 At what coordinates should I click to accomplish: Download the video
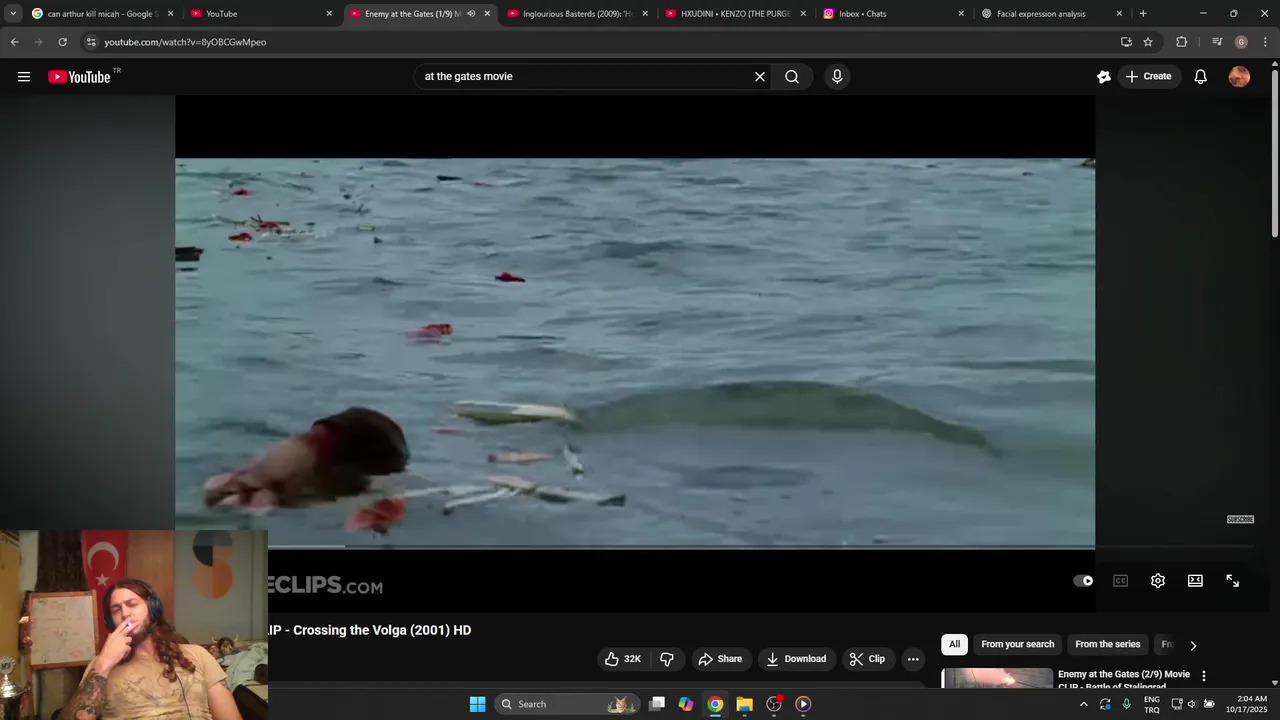coord(796,659)
